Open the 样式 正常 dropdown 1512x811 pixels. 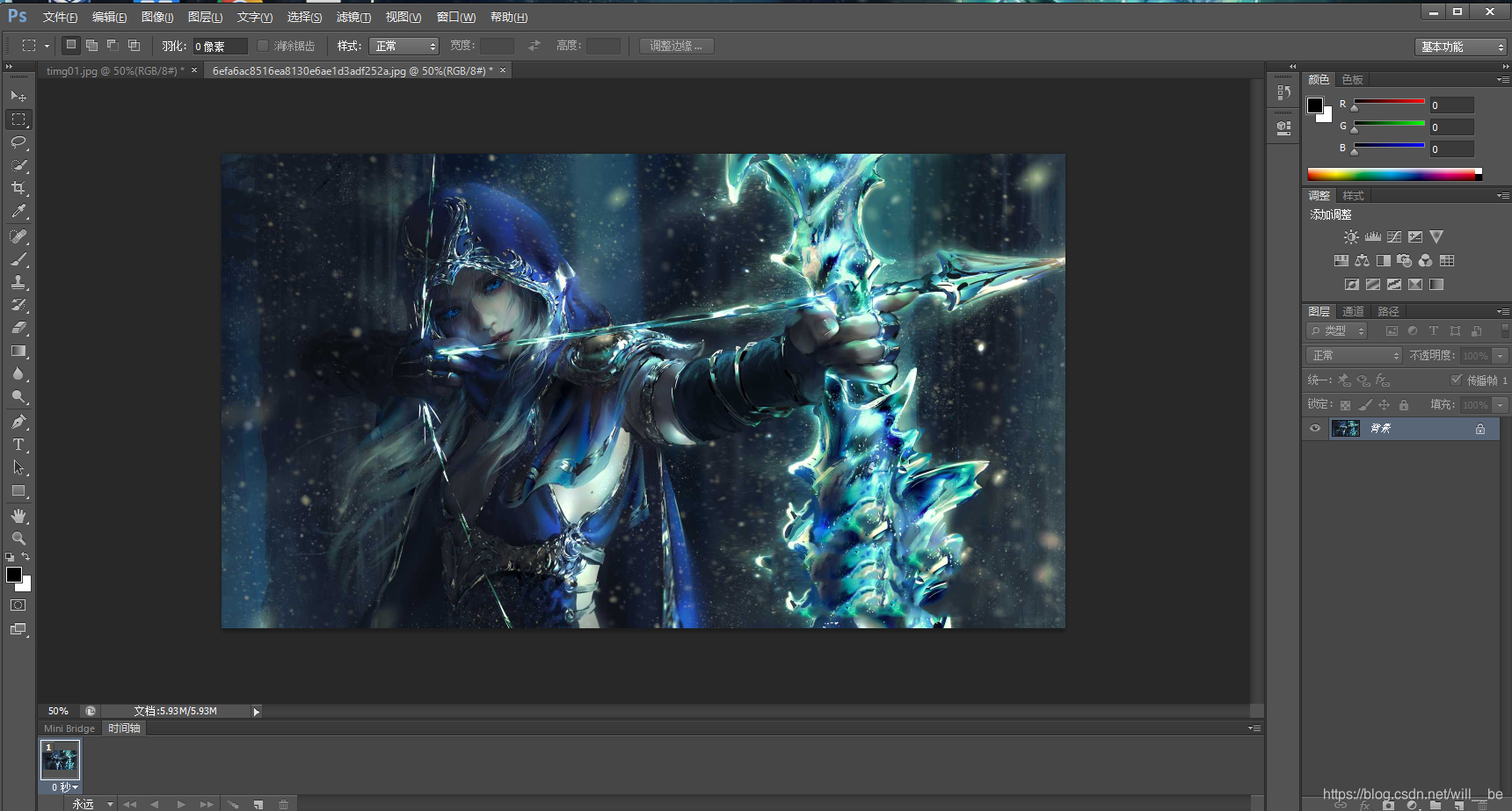(x=403, y=46)
